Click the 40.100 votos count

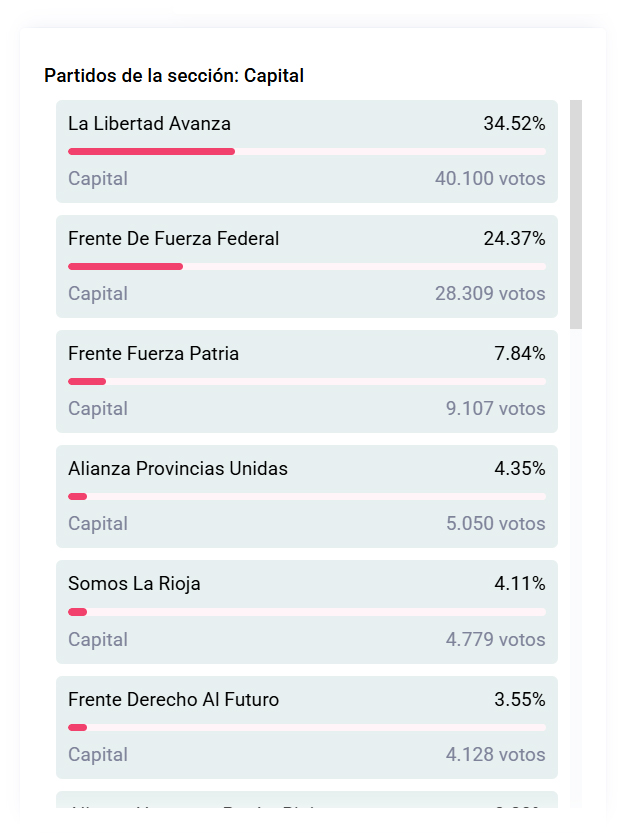click(490, 179)
